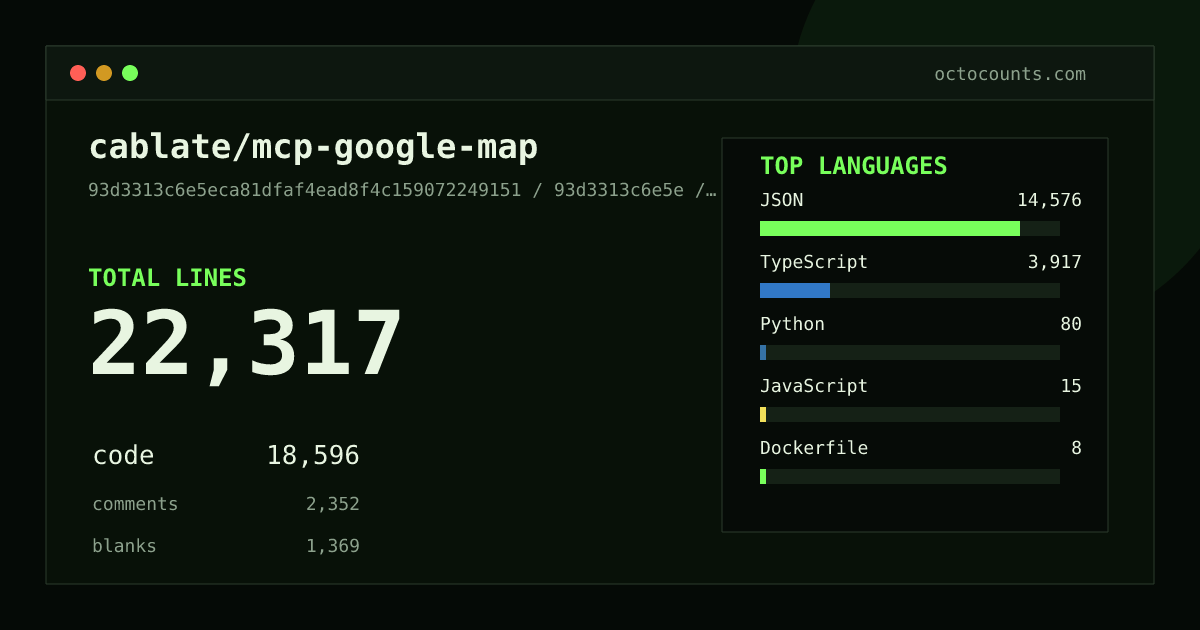
Task: Click the JSON language label
Action: point(781,200)
